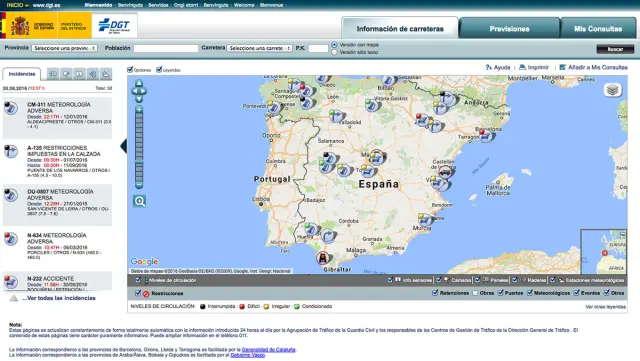The image size is (640, 361).
Task: Click the CM-311 adverse weather incident icon
Action: 11,108
